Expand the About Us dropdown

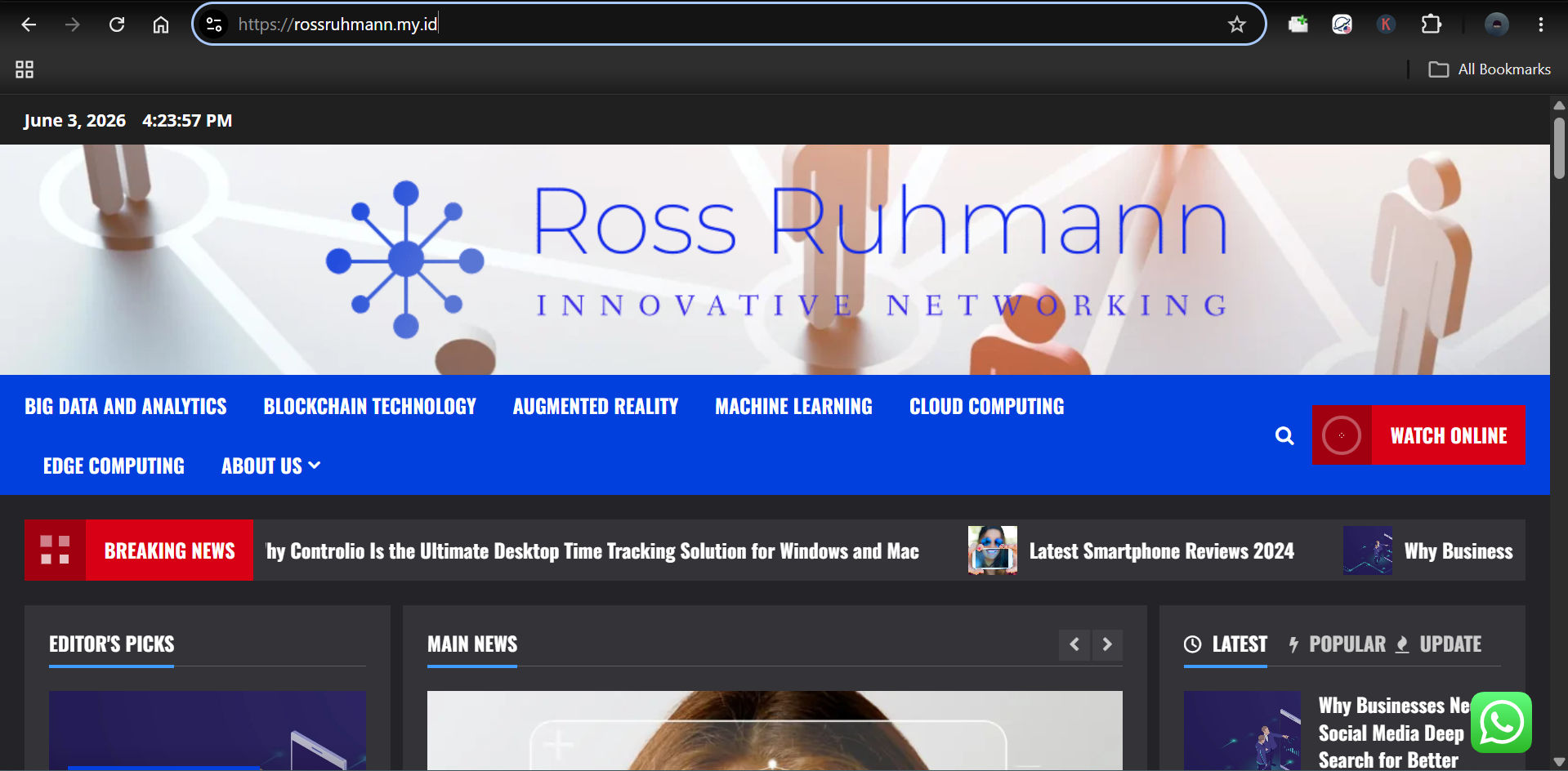(x=270, y=466)
